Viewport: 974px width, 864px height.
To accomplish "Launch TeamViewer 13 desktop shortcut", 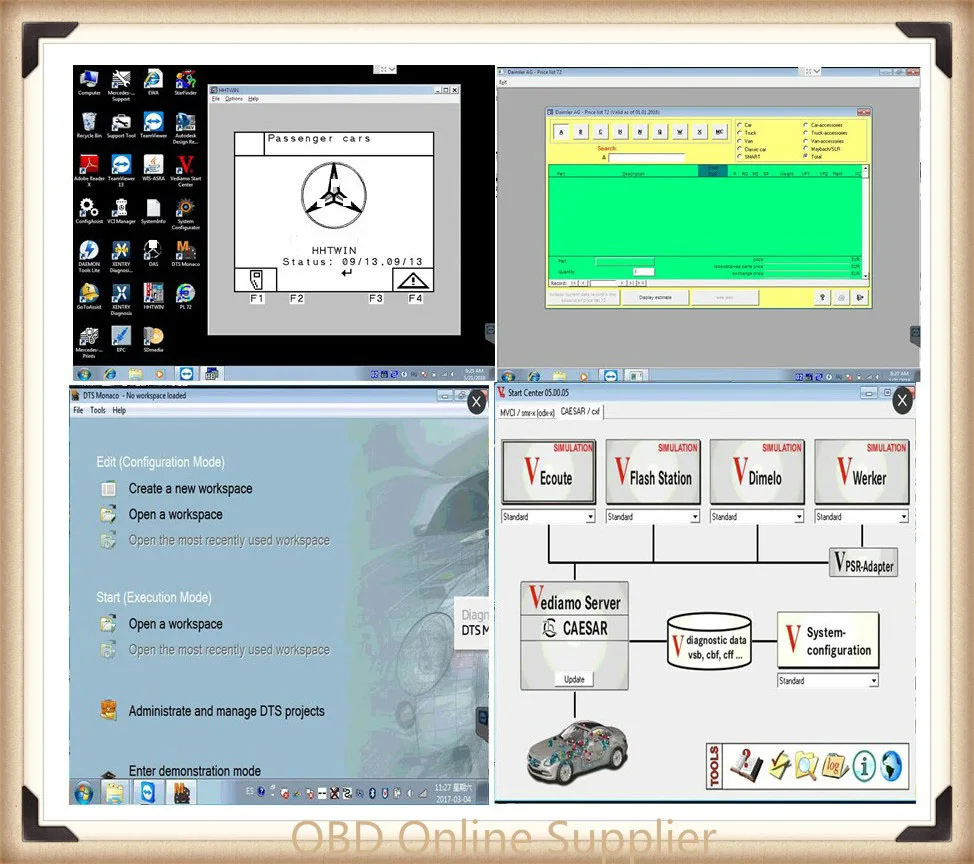I will (121, 171).
